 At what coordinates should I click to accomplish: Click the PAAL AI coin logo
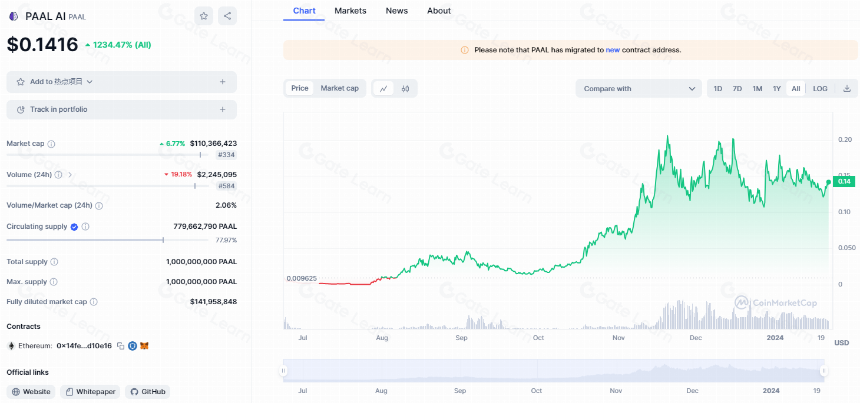coord(13,16)
